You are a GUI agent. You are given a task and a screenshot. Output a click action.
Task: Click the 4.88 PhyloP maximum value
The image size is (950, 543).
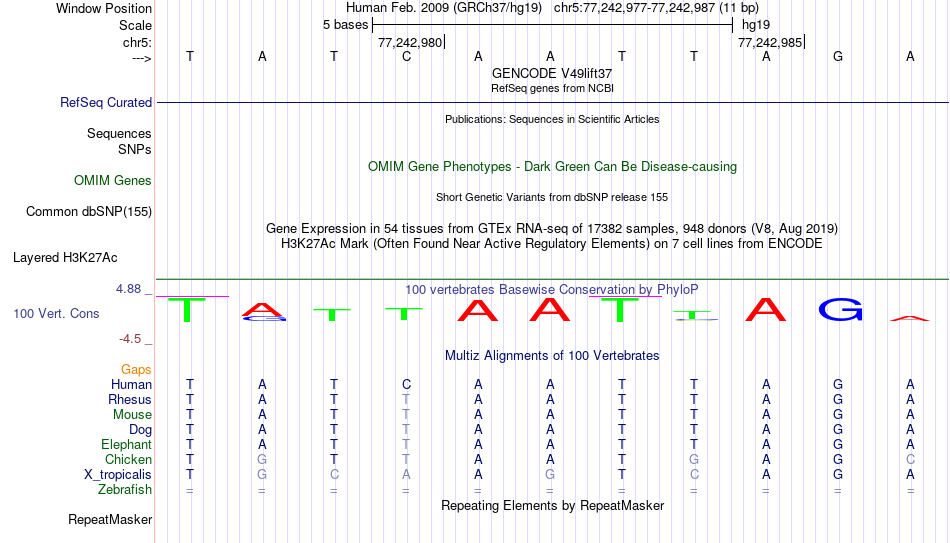[128, 289]
